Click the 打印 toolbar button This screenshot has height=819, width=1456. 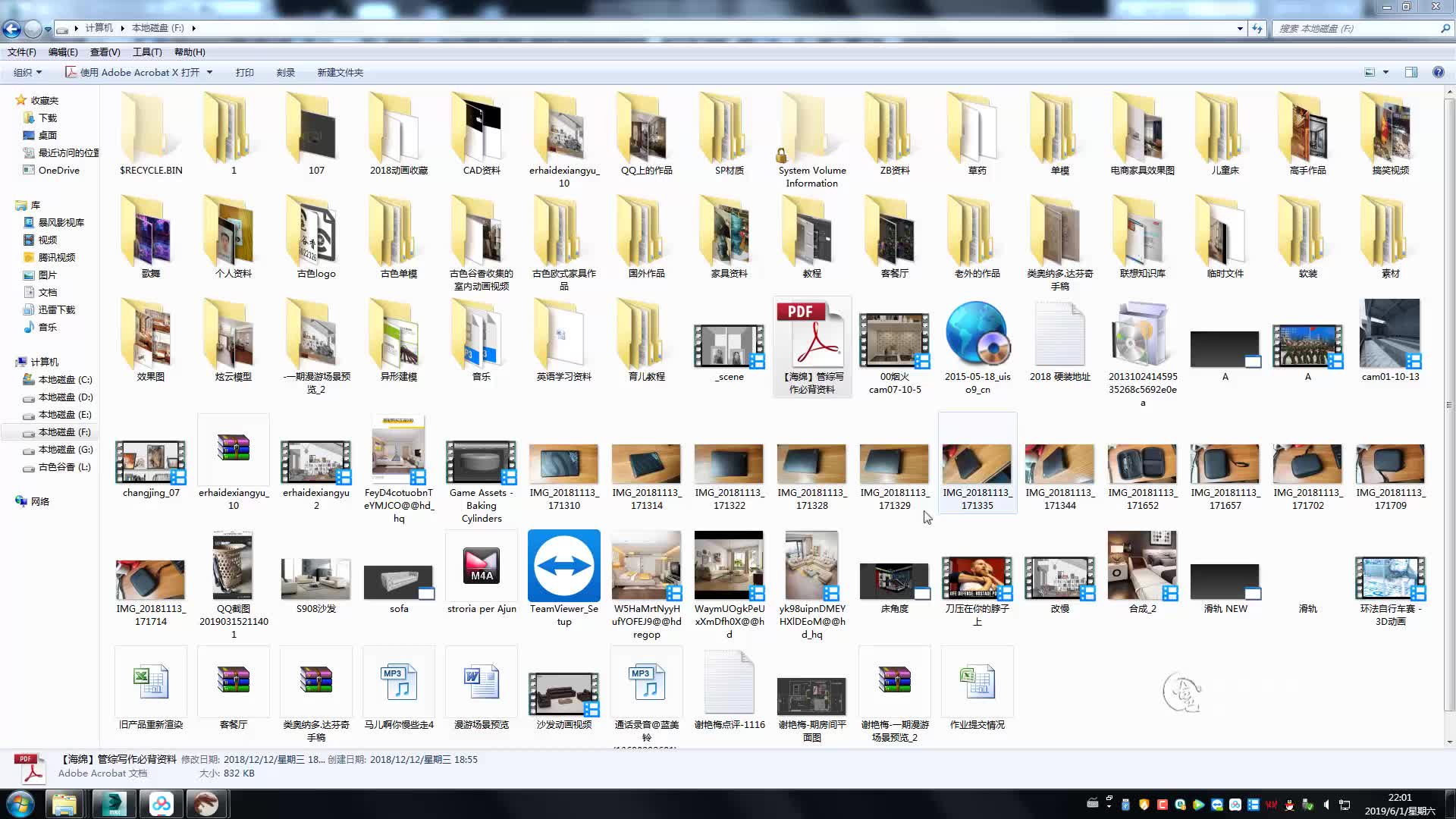point(244,72)
